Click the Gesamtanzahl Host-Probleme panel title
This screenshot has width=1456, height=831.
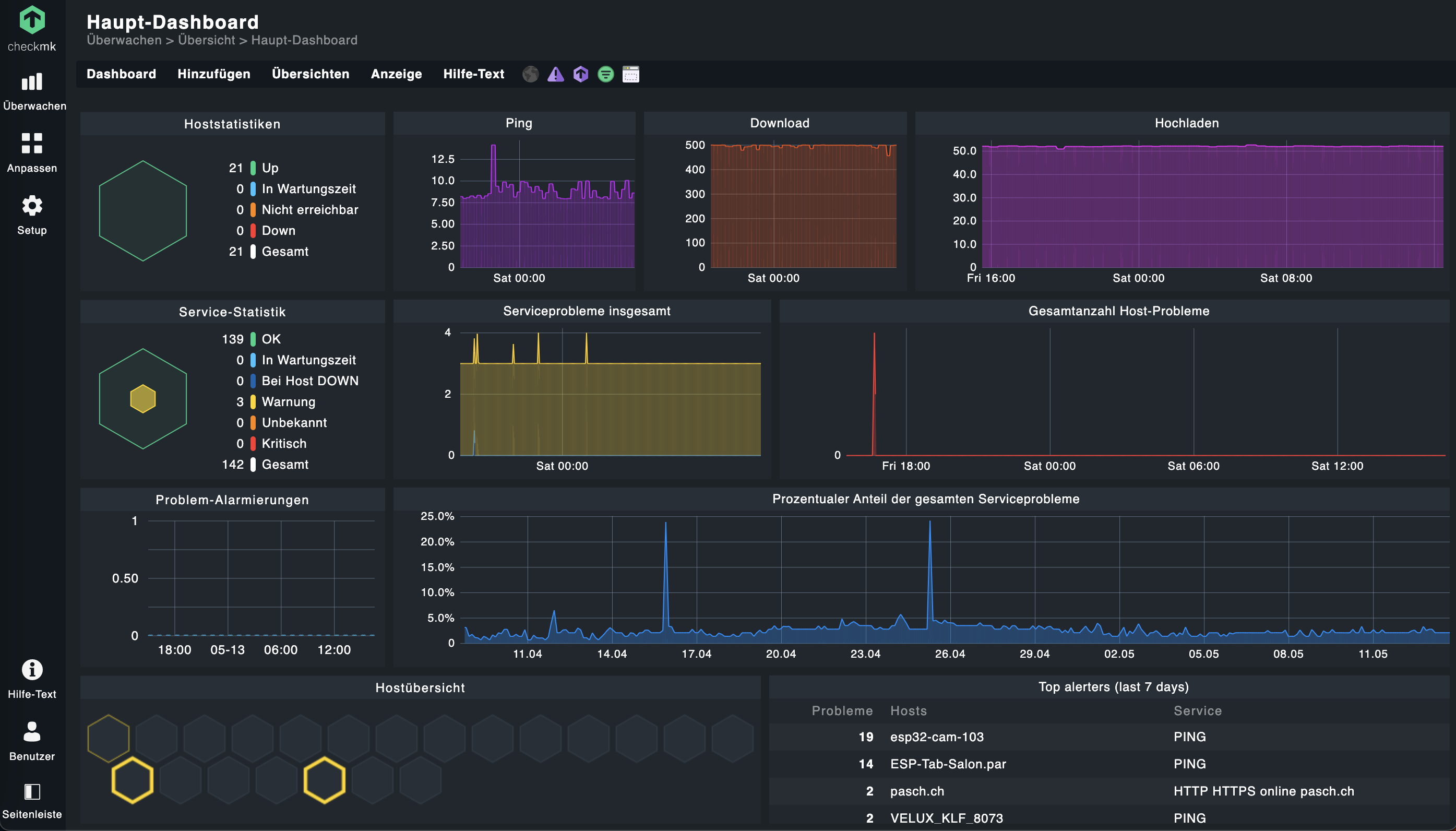click(x=1118, y=311)
